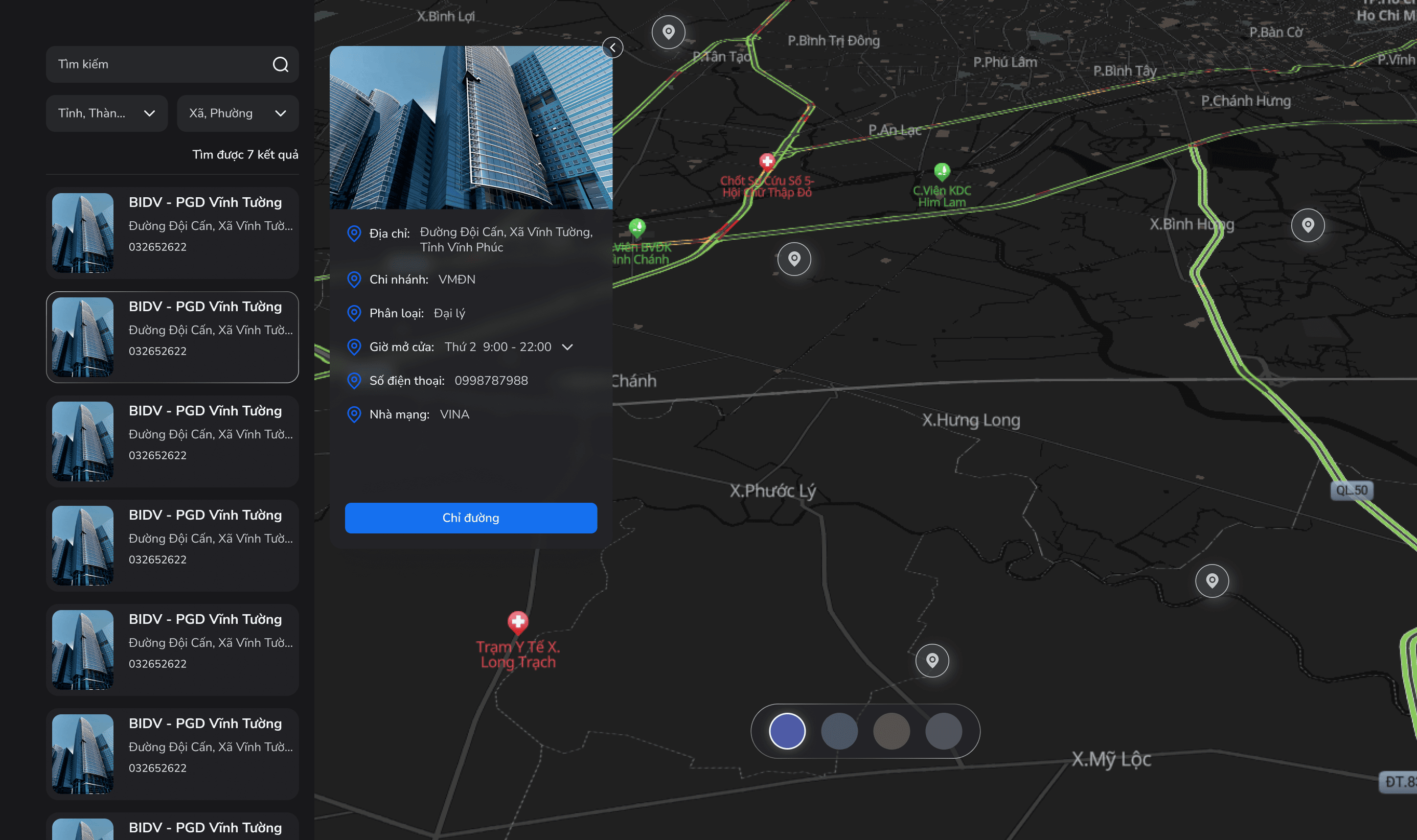1417x840 pixels.
Task: Click the P.Bàn Cờ map label
Action: 1276,32
